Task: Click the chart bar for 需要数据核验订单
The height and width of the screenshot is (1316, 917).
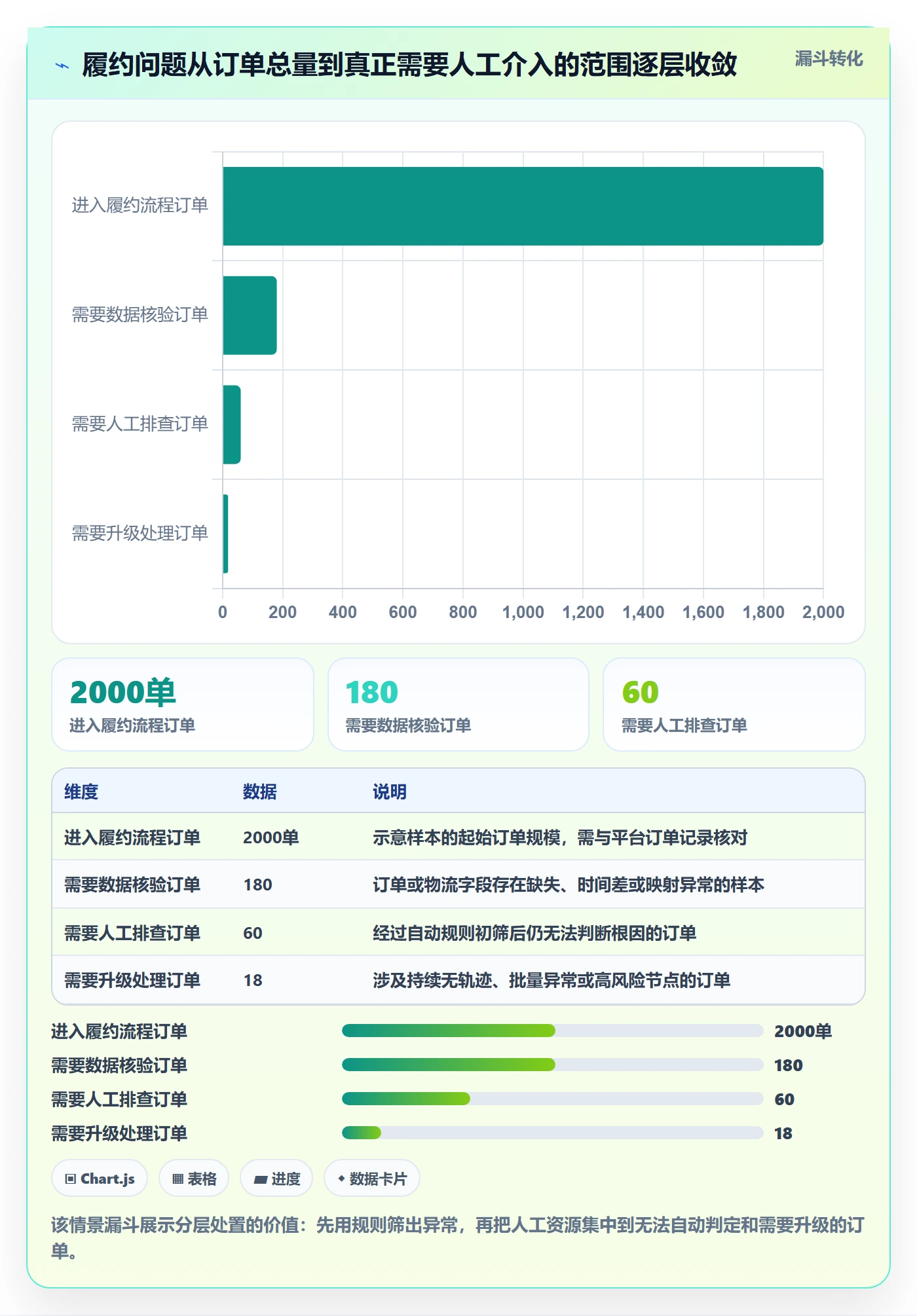Action: [x=250, y=316]
